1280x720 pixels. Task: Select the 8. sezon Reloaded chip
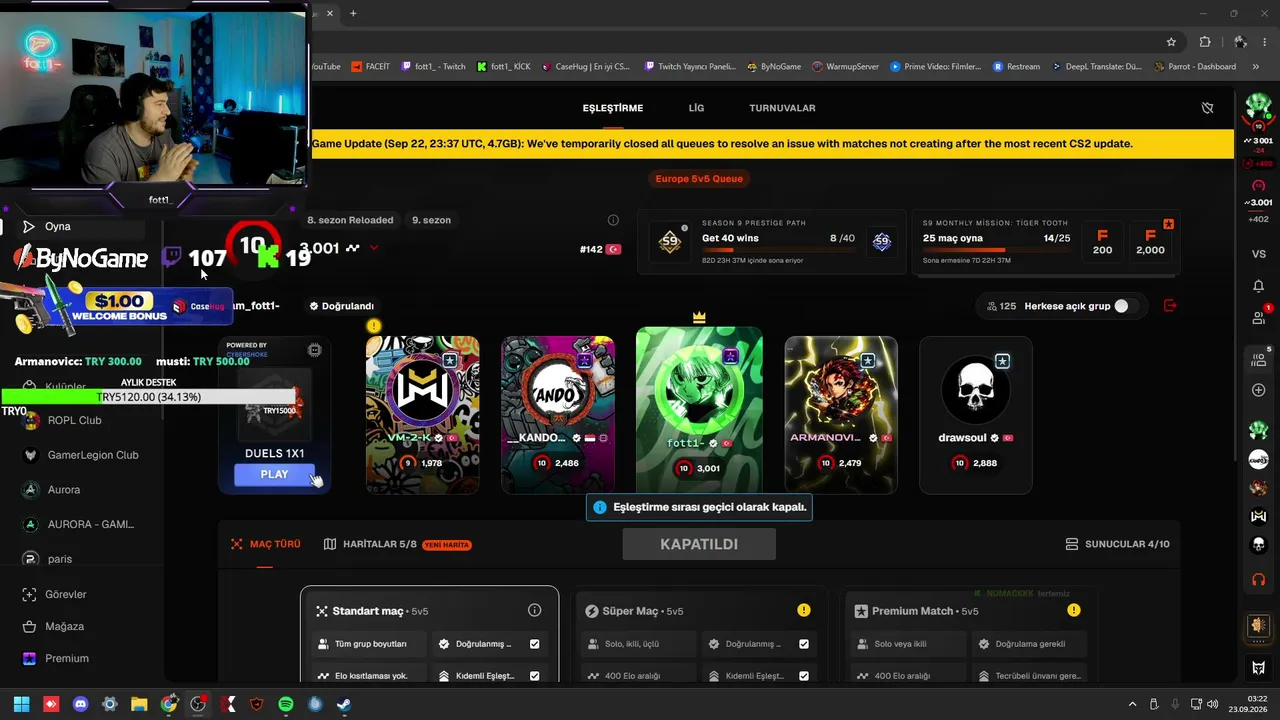pyautogui.click(x=350, y=220)
